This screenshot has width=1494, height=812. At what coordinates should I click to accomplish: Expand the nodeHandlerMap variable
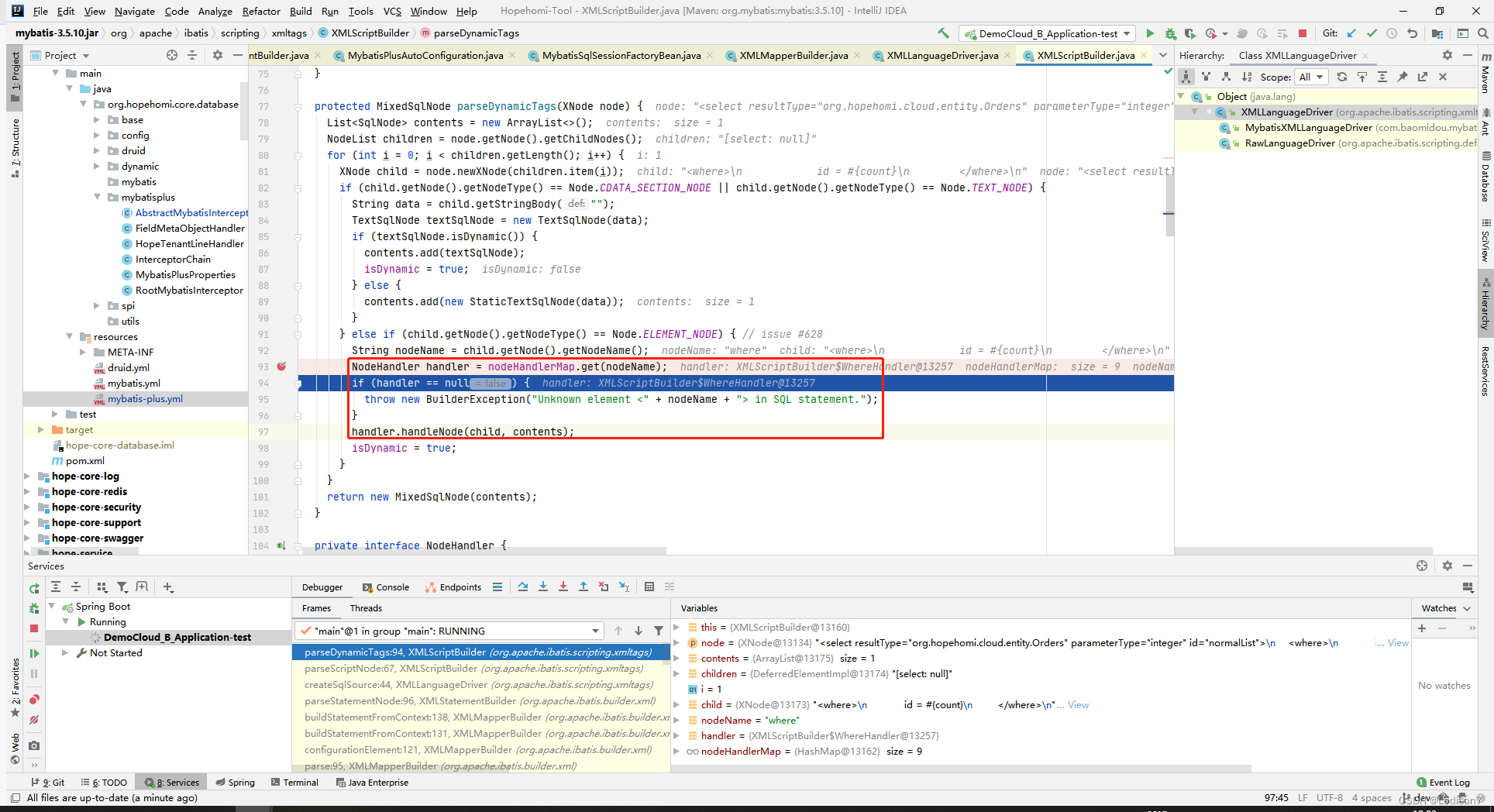pyautogui.click(x=676, y=752)
